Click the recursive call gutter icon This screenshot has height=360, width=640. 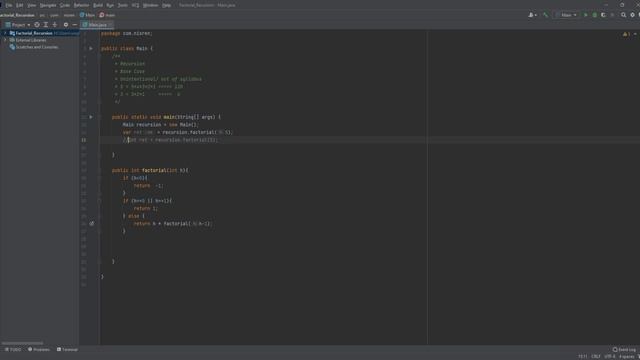pyautogui.click(x=91, y=224)
